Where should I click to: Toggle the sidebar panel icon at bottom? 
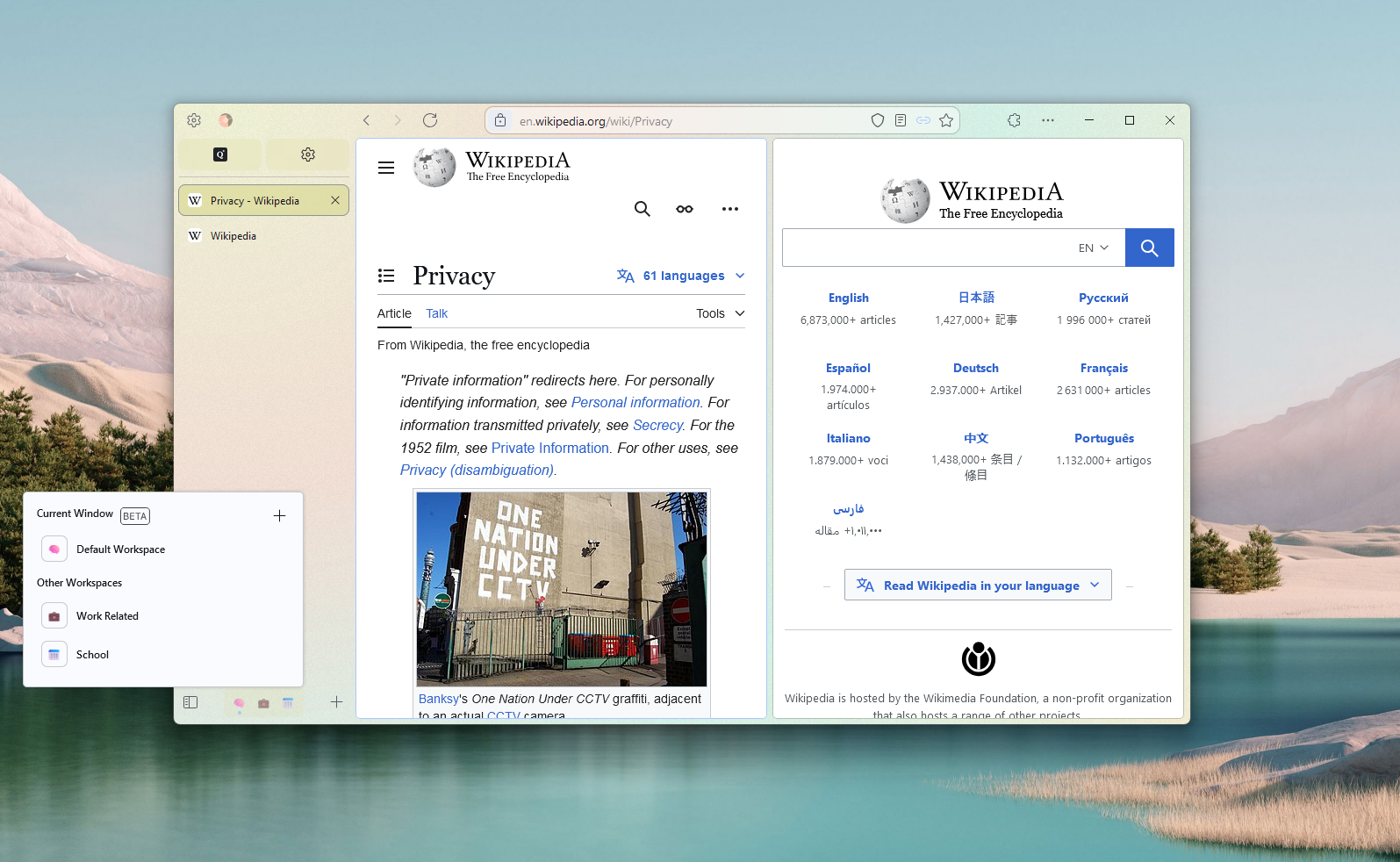(x=190, y=702)
